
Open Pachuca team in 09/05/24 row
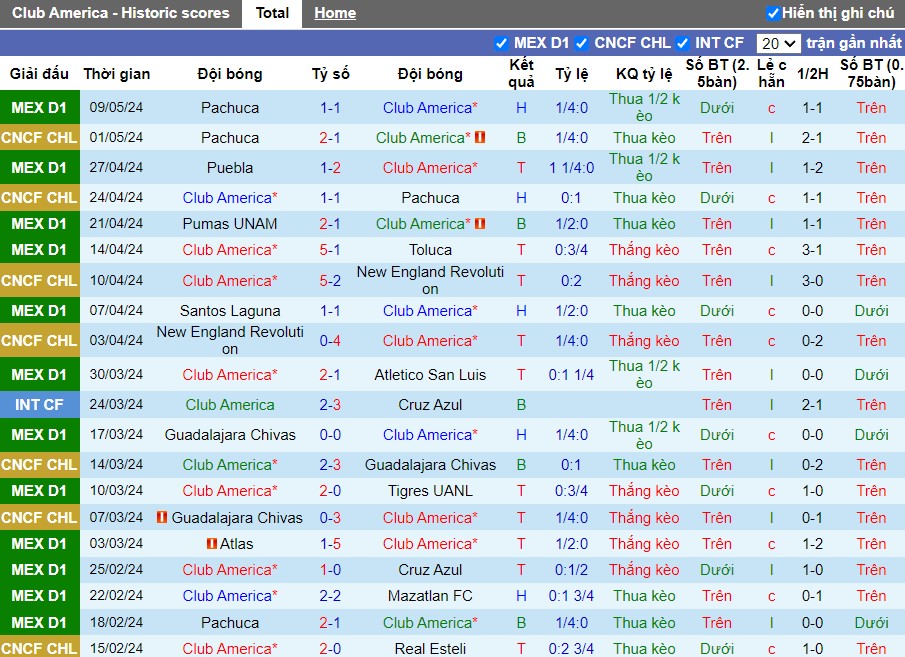pos(230,108)
